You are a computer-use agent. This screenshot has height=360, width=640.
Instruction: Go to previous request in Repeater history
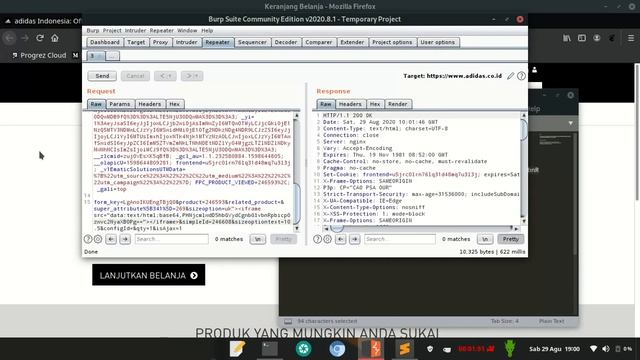pos(165,76)
